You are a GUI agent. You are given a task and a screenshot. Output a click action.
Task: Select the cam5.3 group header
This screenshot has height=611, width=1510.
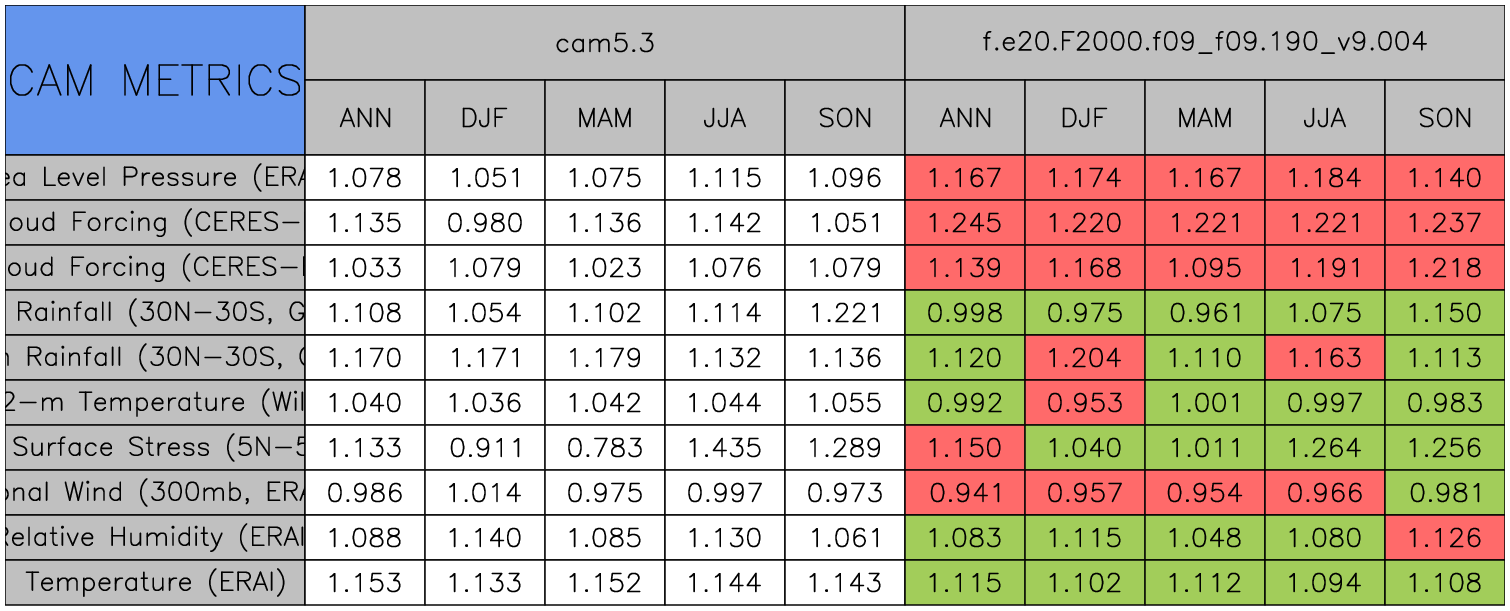point(605,43)
